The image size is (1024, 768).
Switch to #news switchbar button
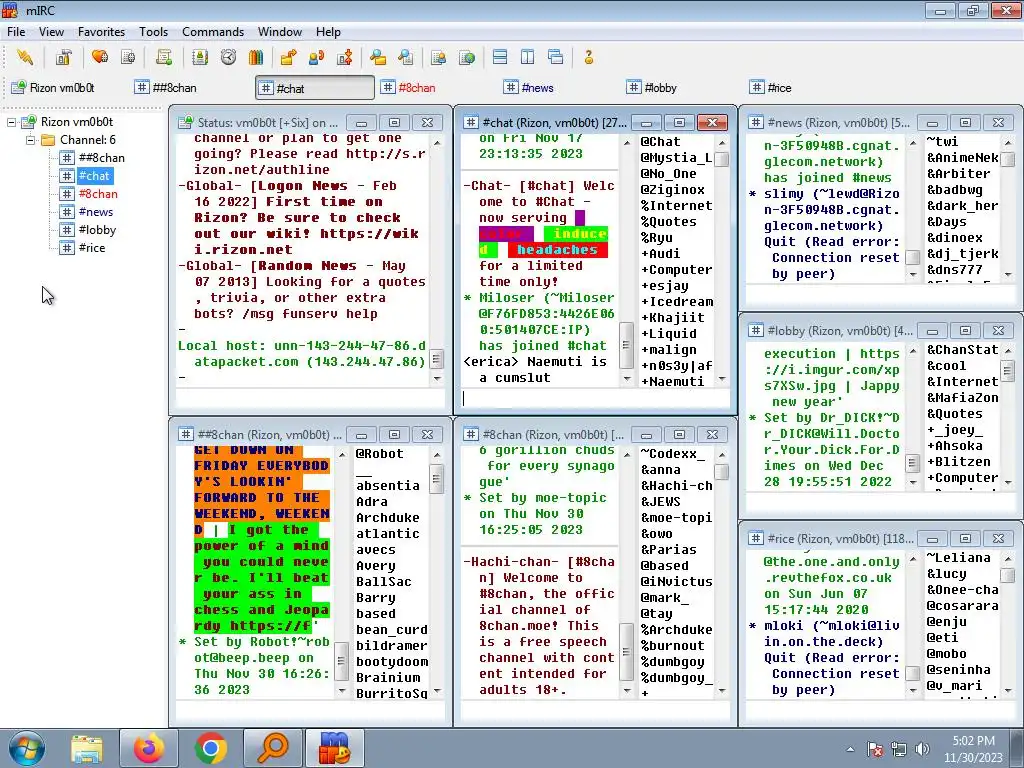tap(560, 88)
